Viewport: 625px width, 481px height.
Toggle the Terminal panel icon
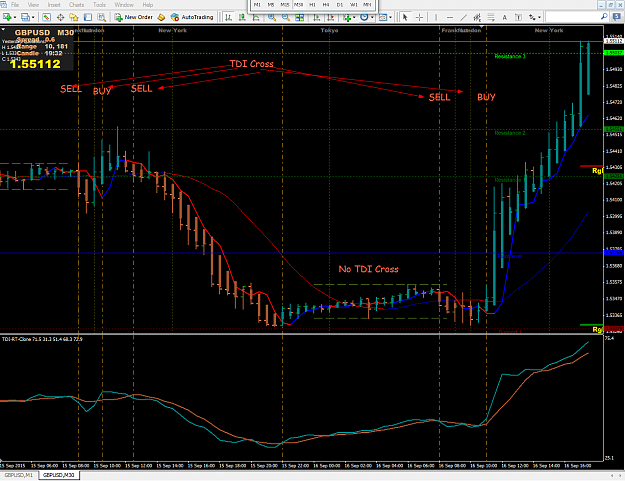point(88,17)
